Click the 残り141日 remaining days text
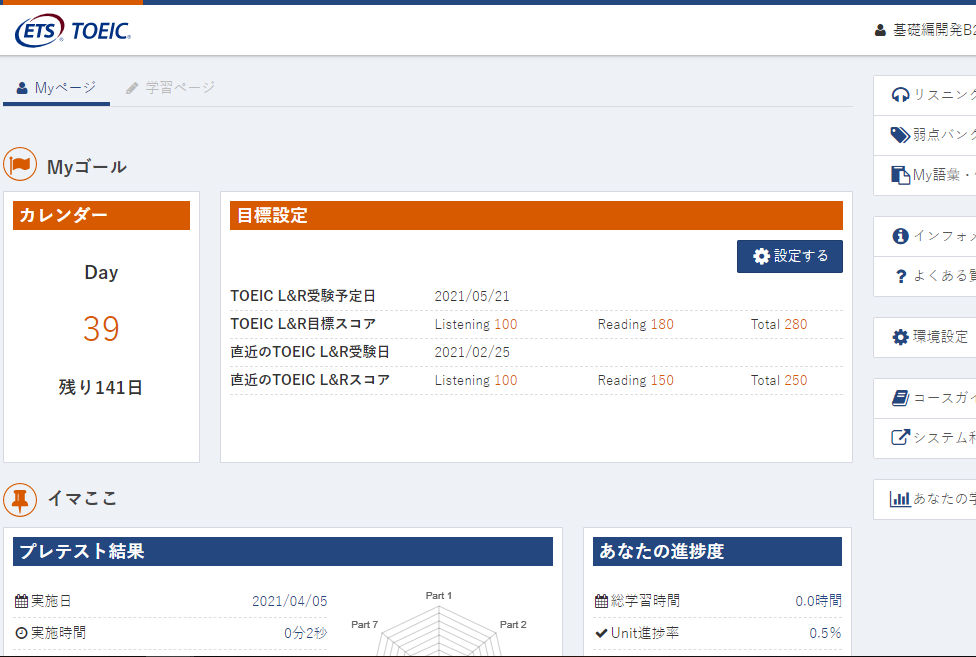This screenshot has width=976, height=657. [101, 388]
